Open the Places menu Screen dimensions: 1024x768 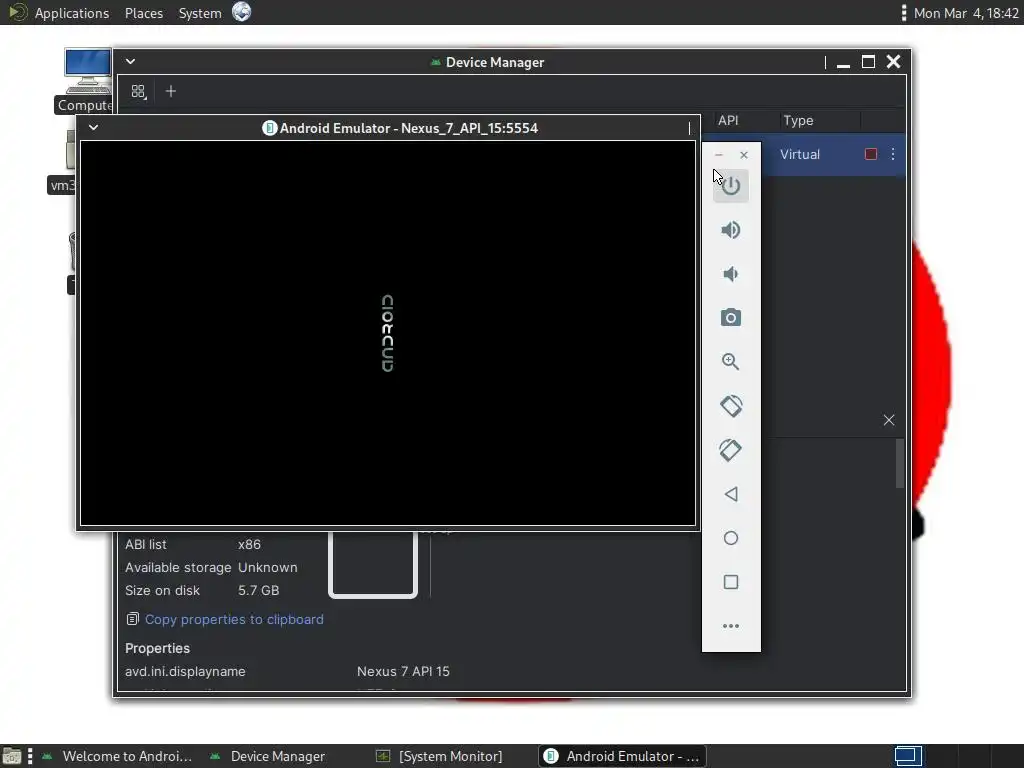144,13
